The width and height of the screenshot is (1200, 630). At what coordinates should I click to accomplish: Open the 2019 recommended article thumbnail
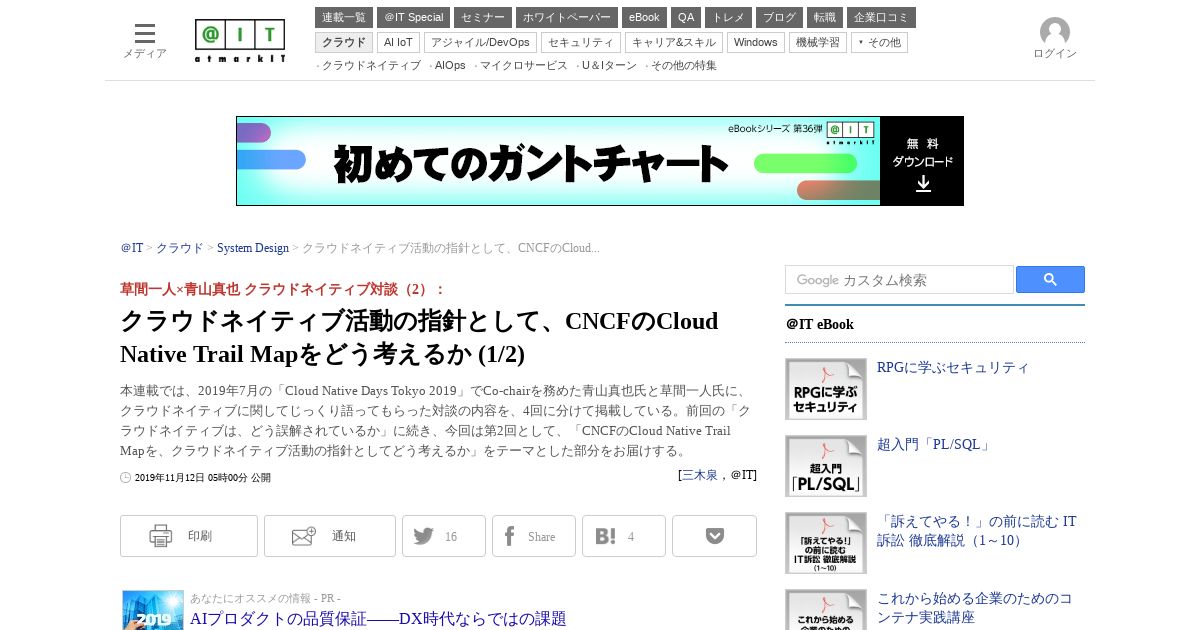point(153,610)
